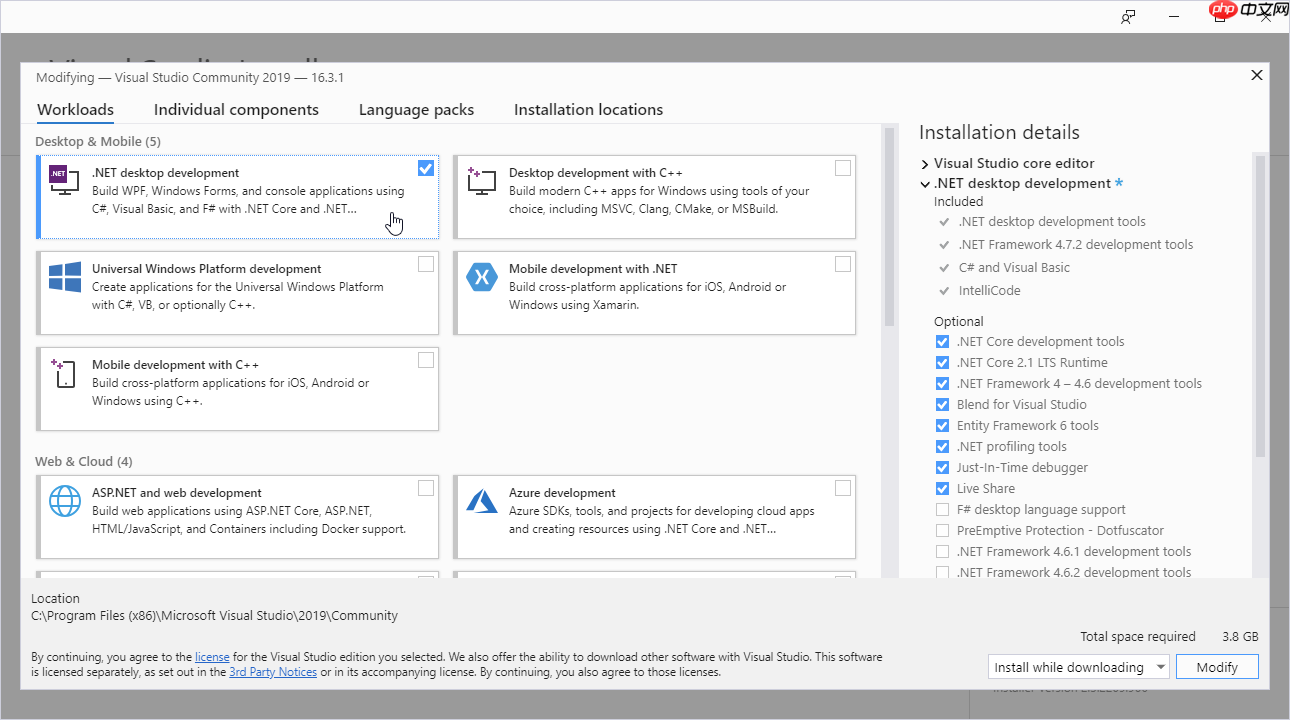
Task: Uncheck .NET Core development tools option
Action: coord(942,342)
